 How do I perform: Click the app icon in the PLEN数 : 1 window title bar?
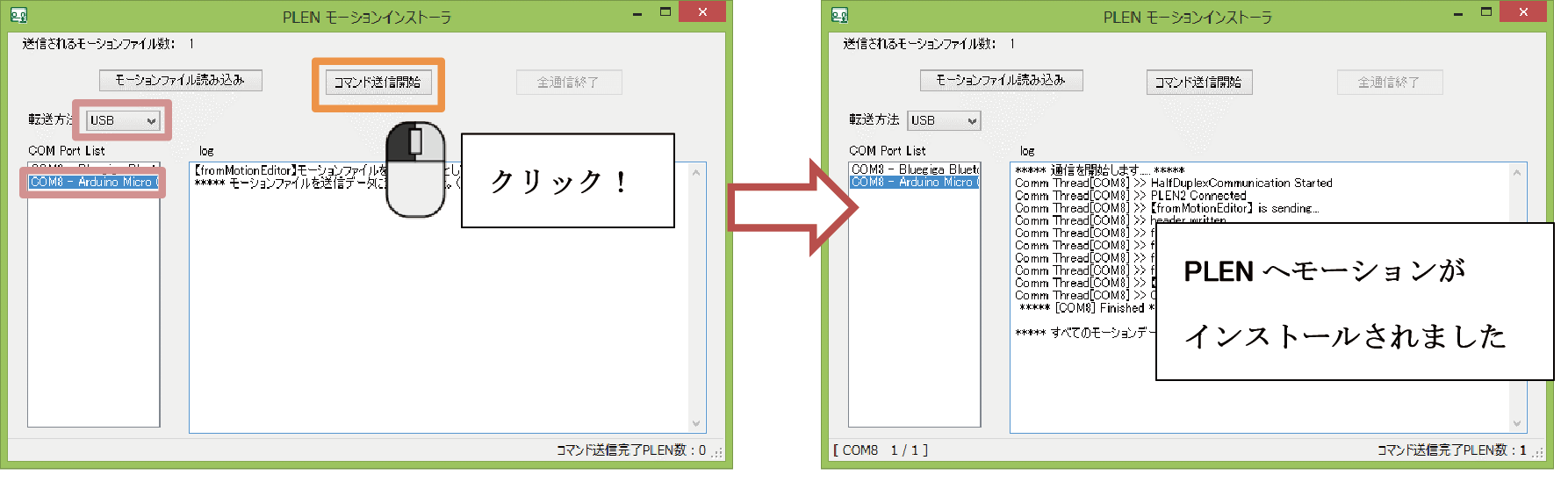(839, 15)
